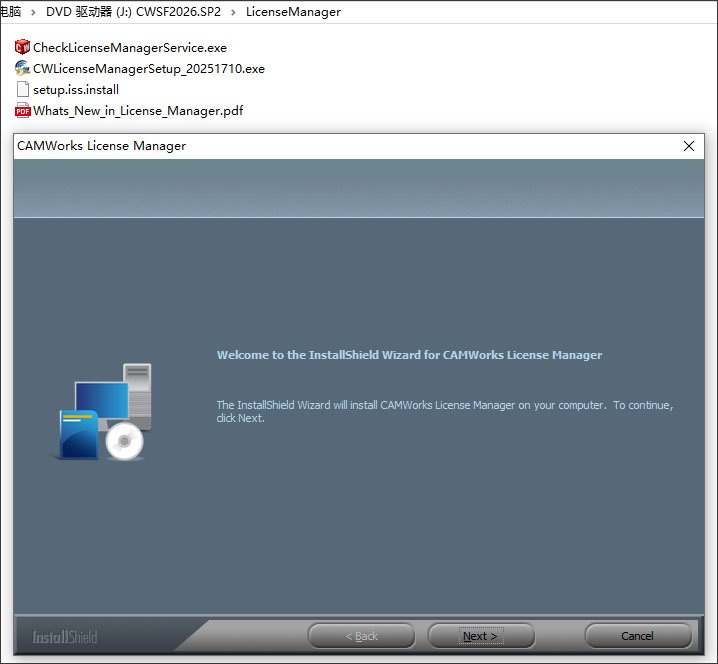Click the blank setup.iss.install file icon
This screenshot has height=664, width=718.
coord(22,89)
